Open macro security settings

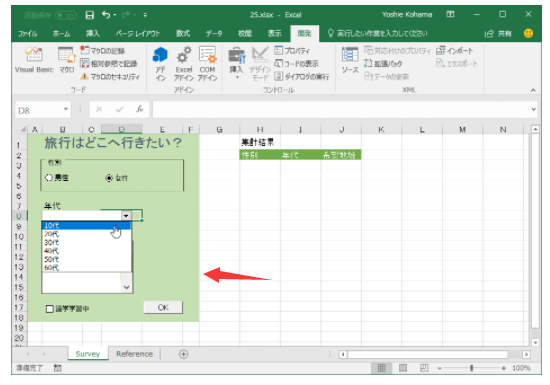click(110, 76)
